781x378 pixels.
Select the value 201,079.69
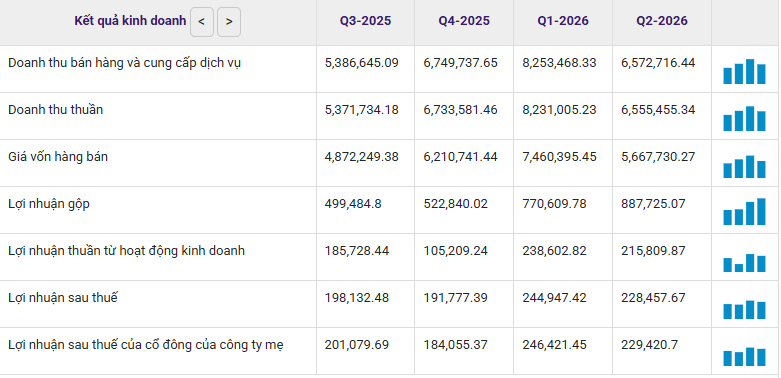click(x=357, y=345)
